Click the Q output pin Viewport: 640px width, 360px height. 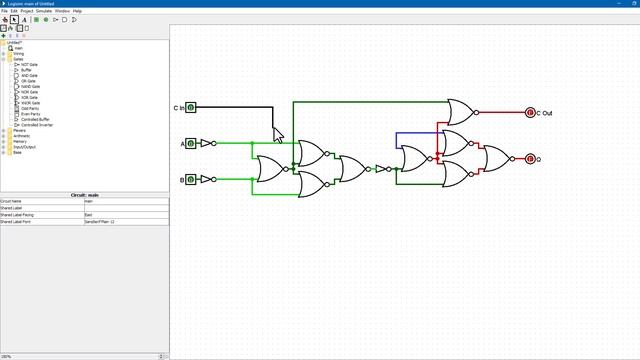(530, 159)
